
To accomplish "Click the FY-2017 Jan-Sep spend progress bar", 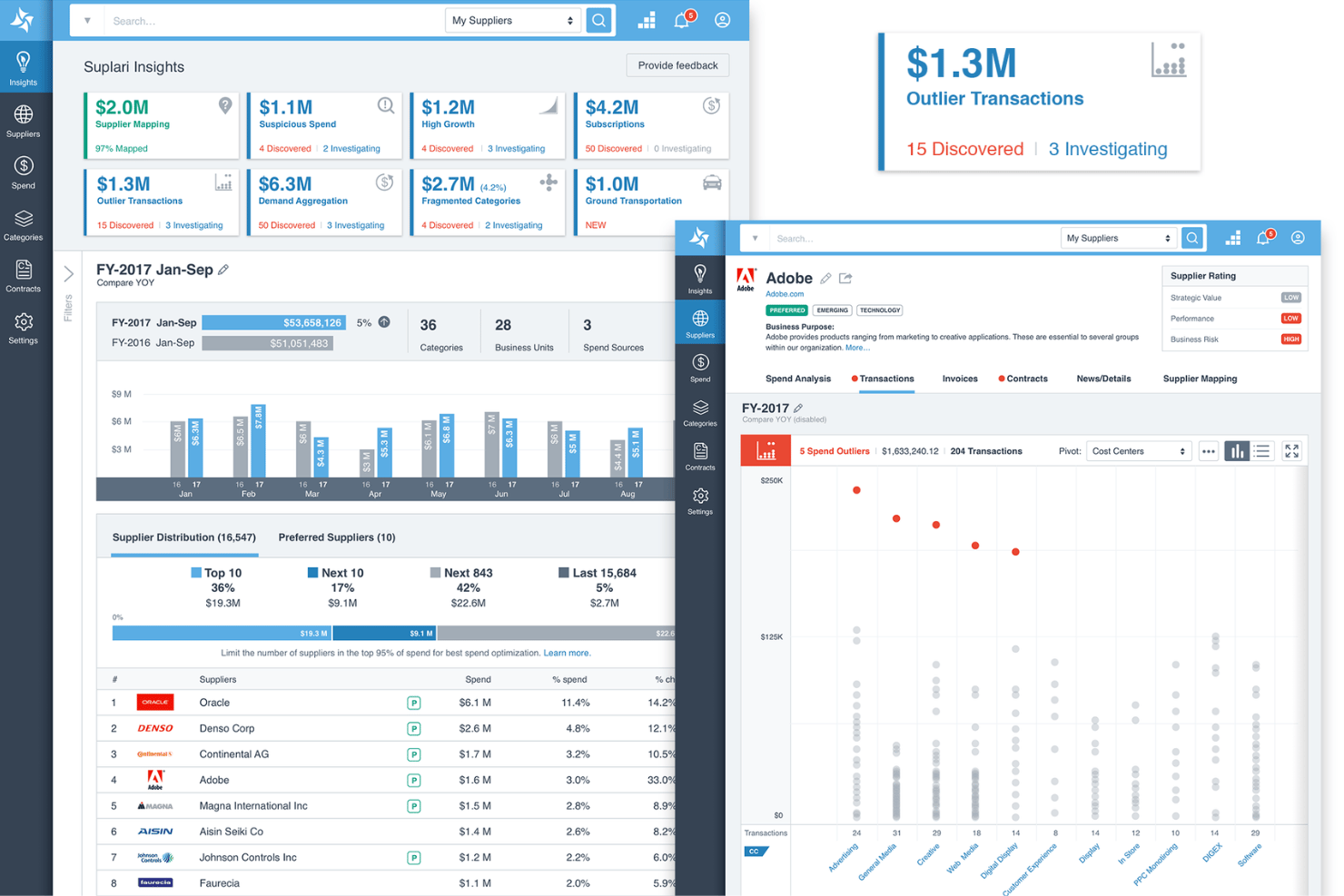I will pos(273,322).
